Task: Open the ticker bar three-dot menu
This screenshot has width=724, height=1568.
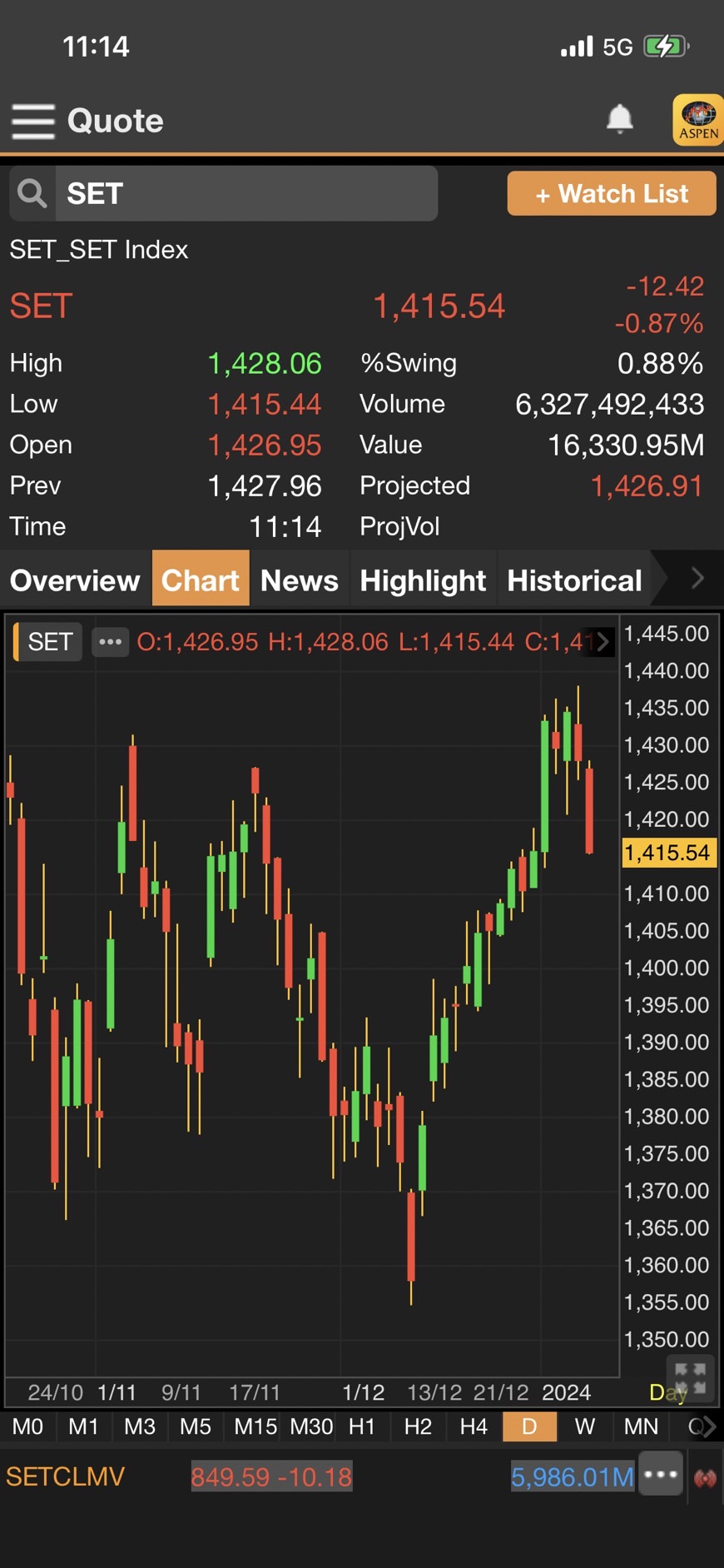Action: point(661,1475)
